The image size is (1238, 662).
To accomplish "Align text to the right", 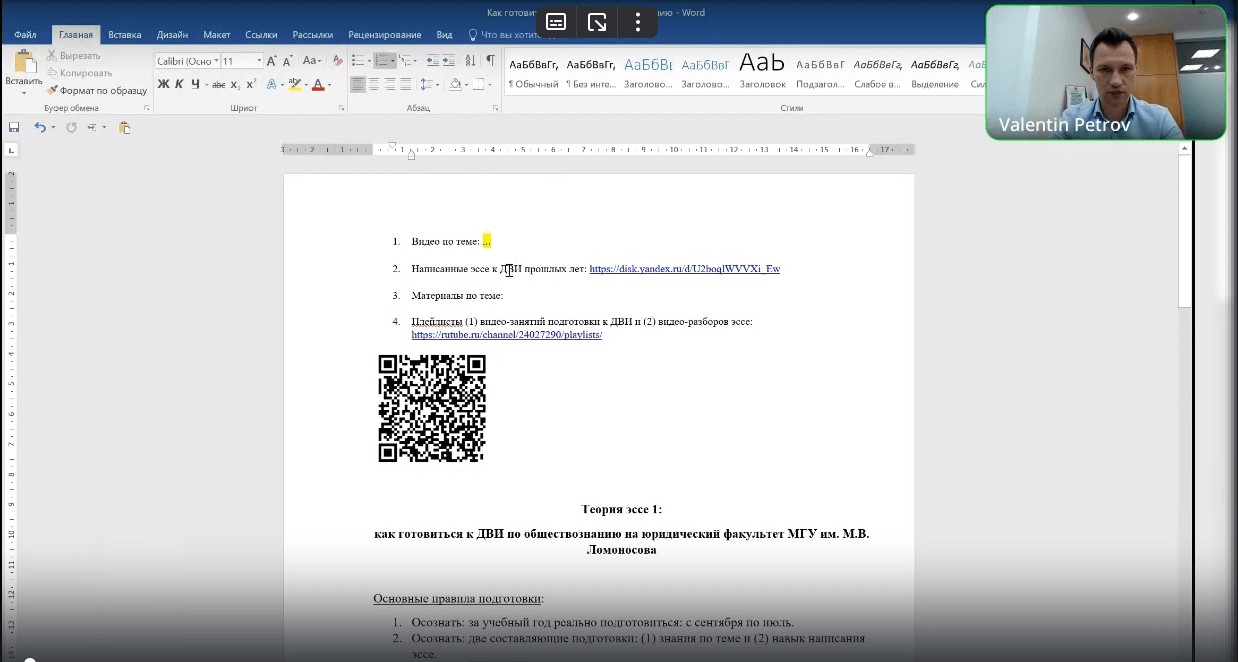I will pos(390,85).
